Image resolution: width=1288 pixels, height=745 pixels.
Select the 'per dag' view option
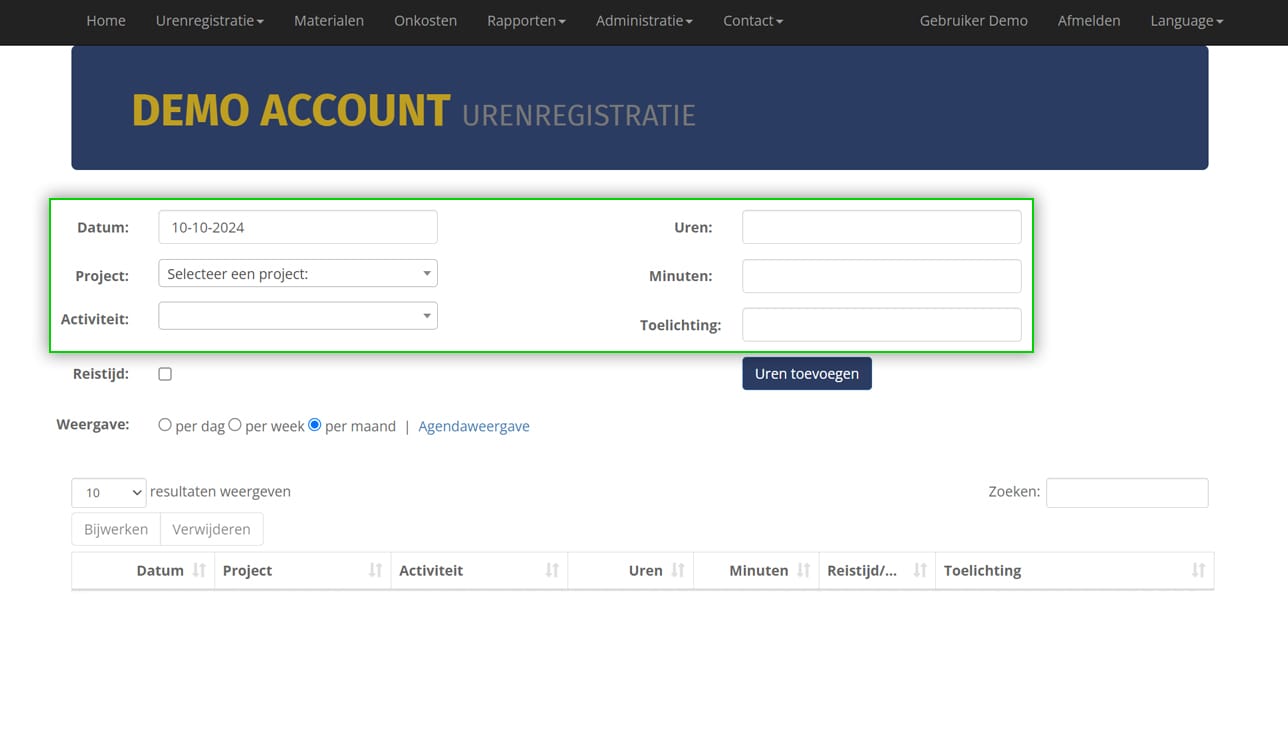pyautogui.click(x=165, y=425)
